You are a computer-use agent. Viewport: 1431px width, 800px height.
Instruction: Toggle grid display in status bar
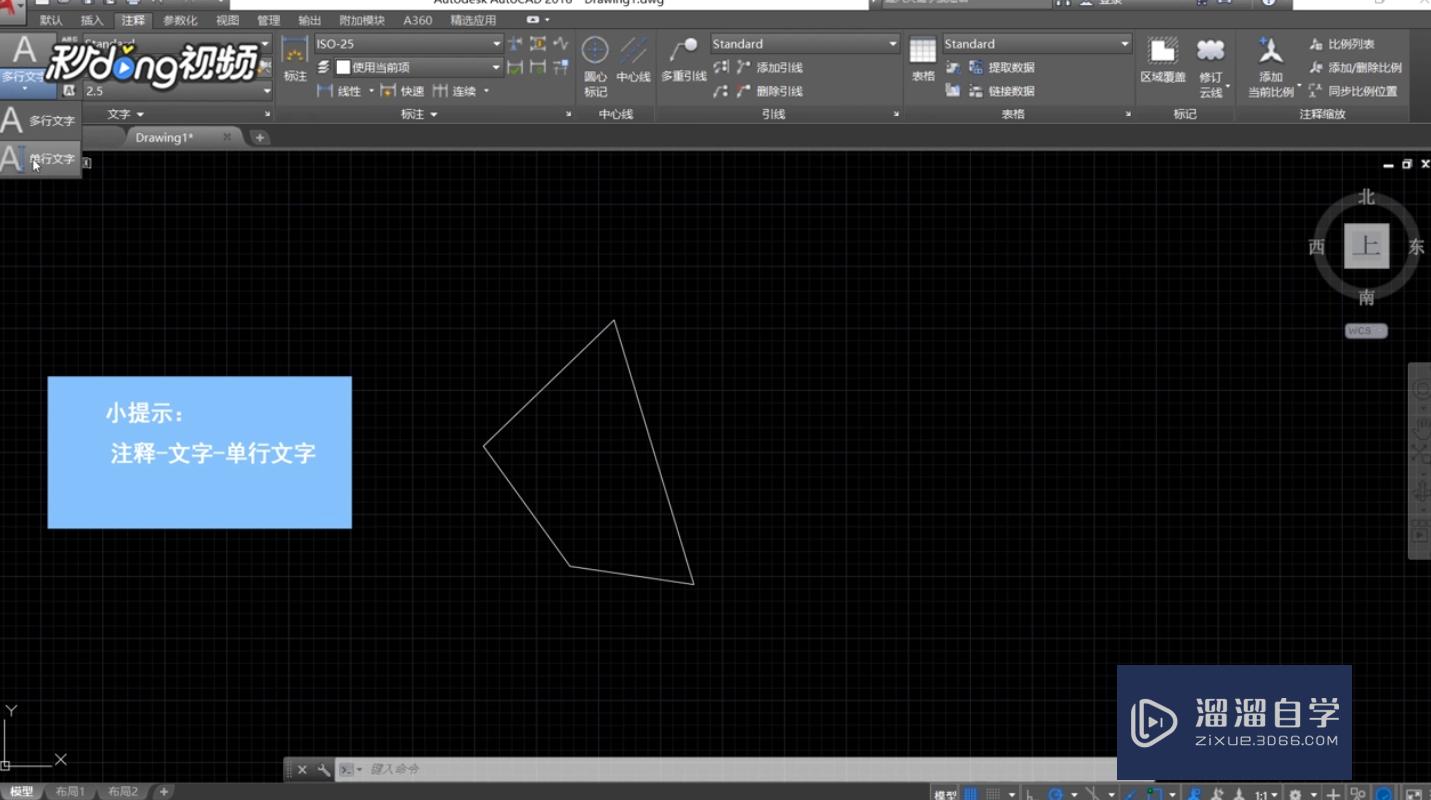971,794
